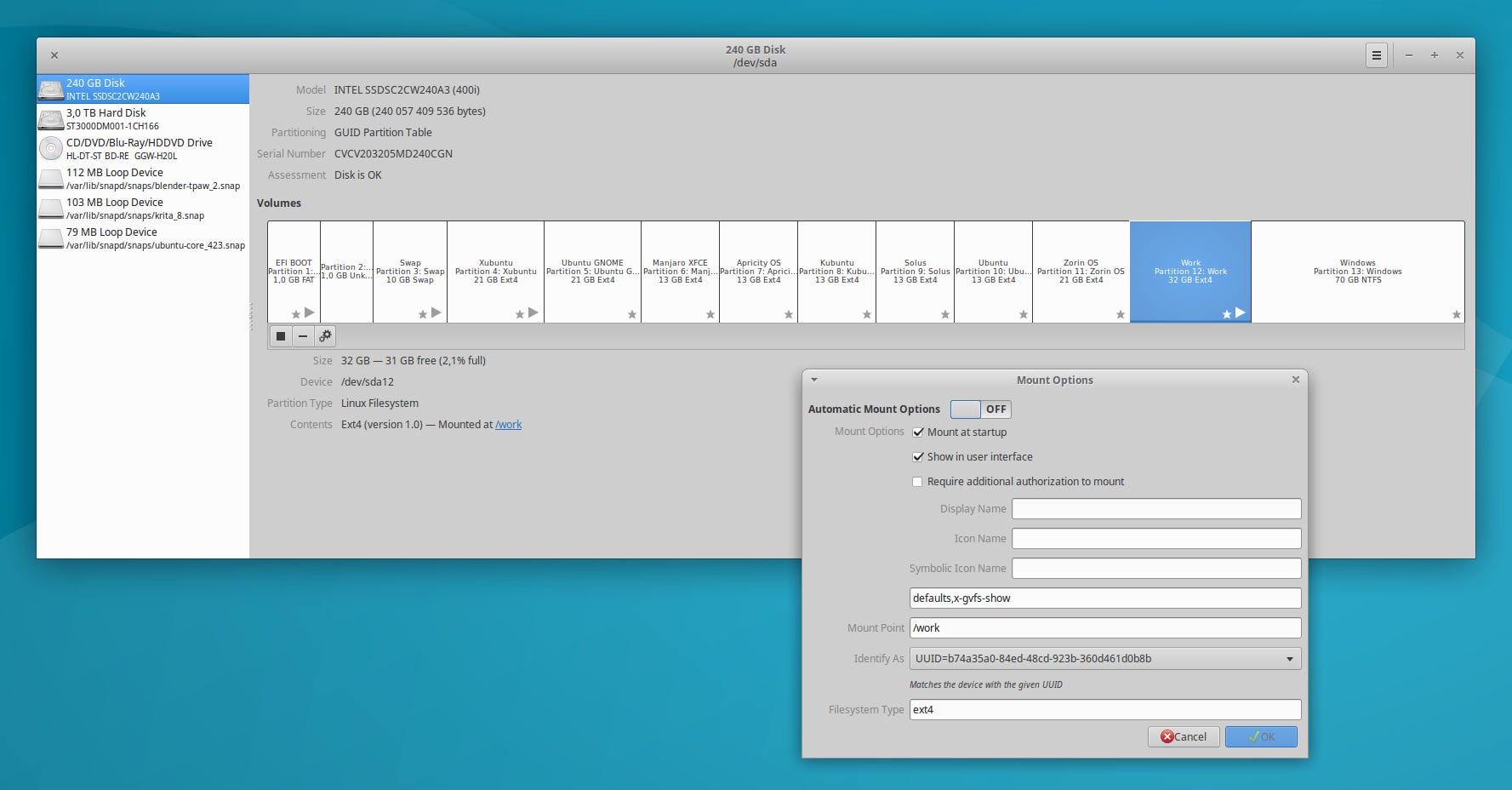1512x790 pixels.
Task: Click the Mount Point field
Action: 1105,628
